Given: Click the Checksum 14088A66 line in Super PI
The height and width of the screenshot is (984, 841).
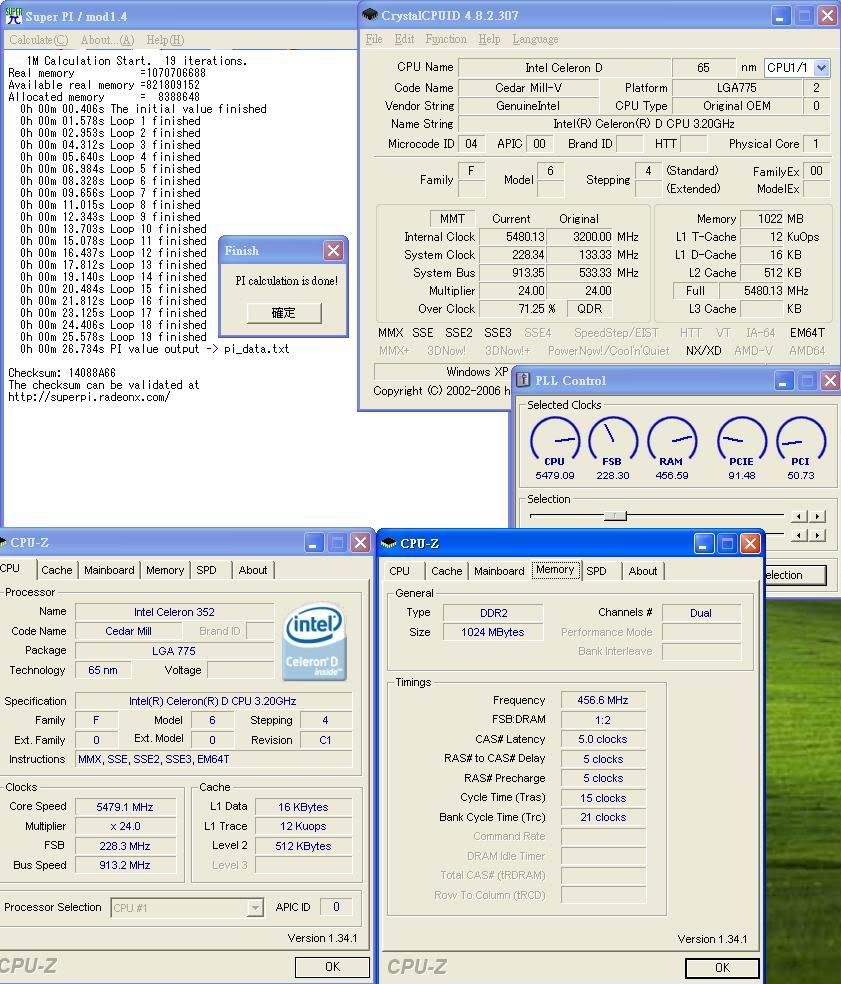Looking at the screenshot, I should pos(62,373).
